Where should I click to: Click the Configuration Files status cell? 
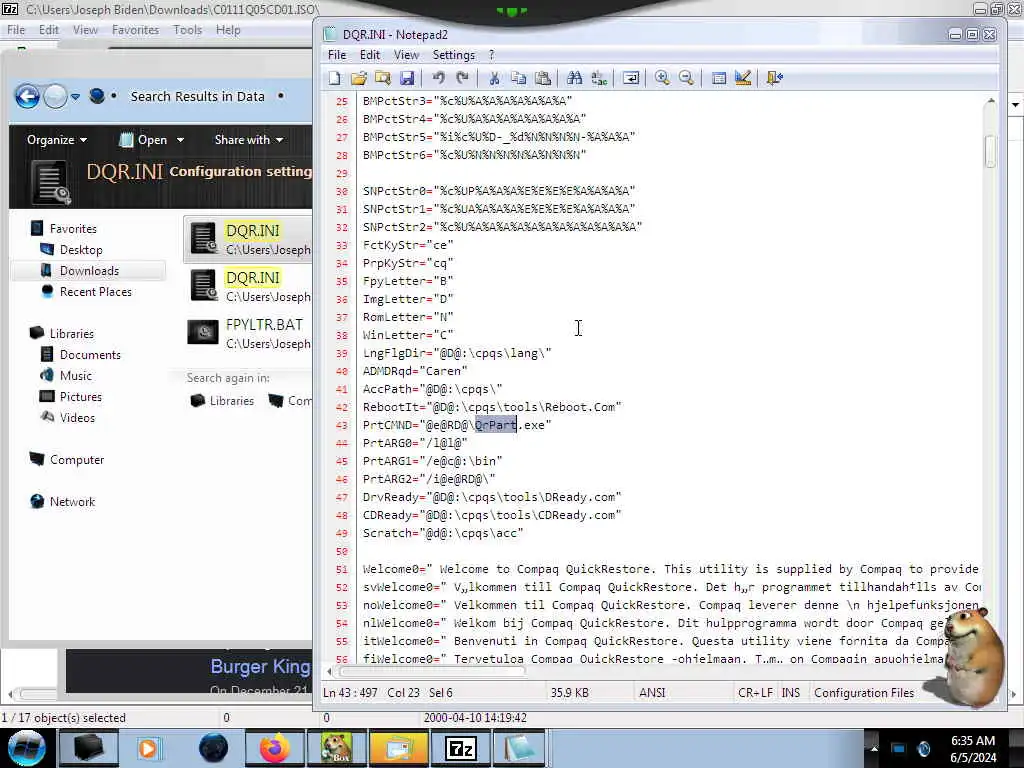(x=864, y=692)
